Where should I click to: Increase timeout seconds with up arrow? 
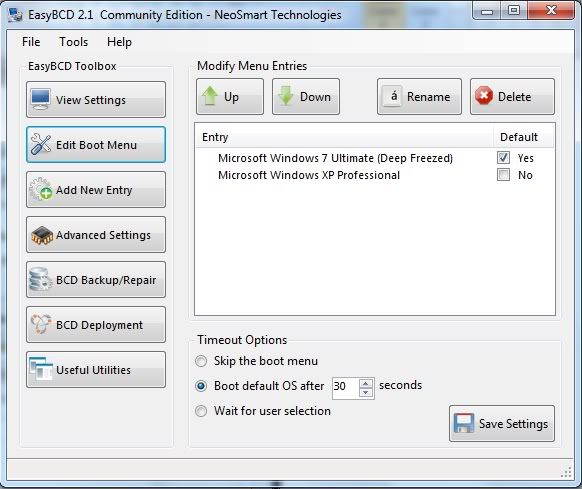coord(366,384)
